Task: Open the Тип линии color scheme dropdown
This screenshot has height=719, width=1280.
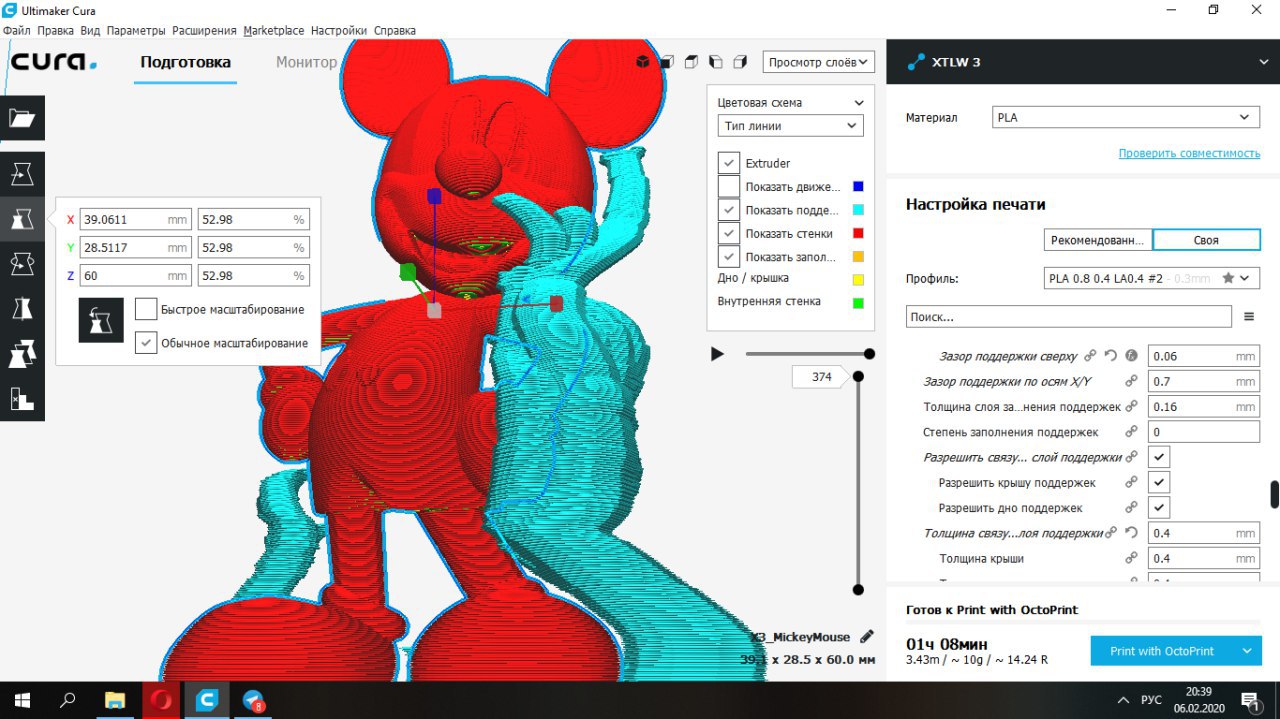Action: pos(790,126)
